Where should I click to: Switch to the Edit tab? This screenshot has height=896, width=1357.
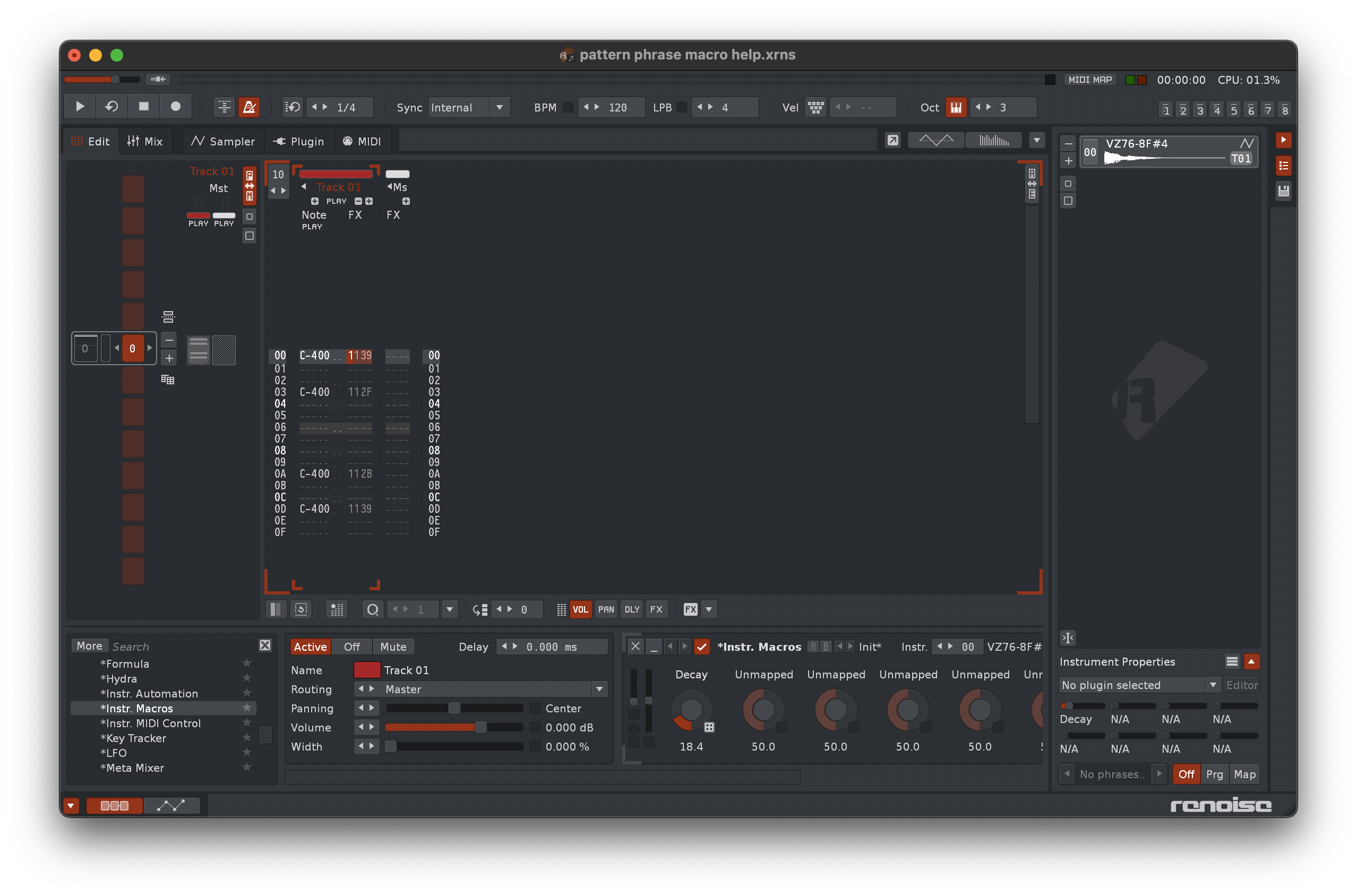(91, 141)
